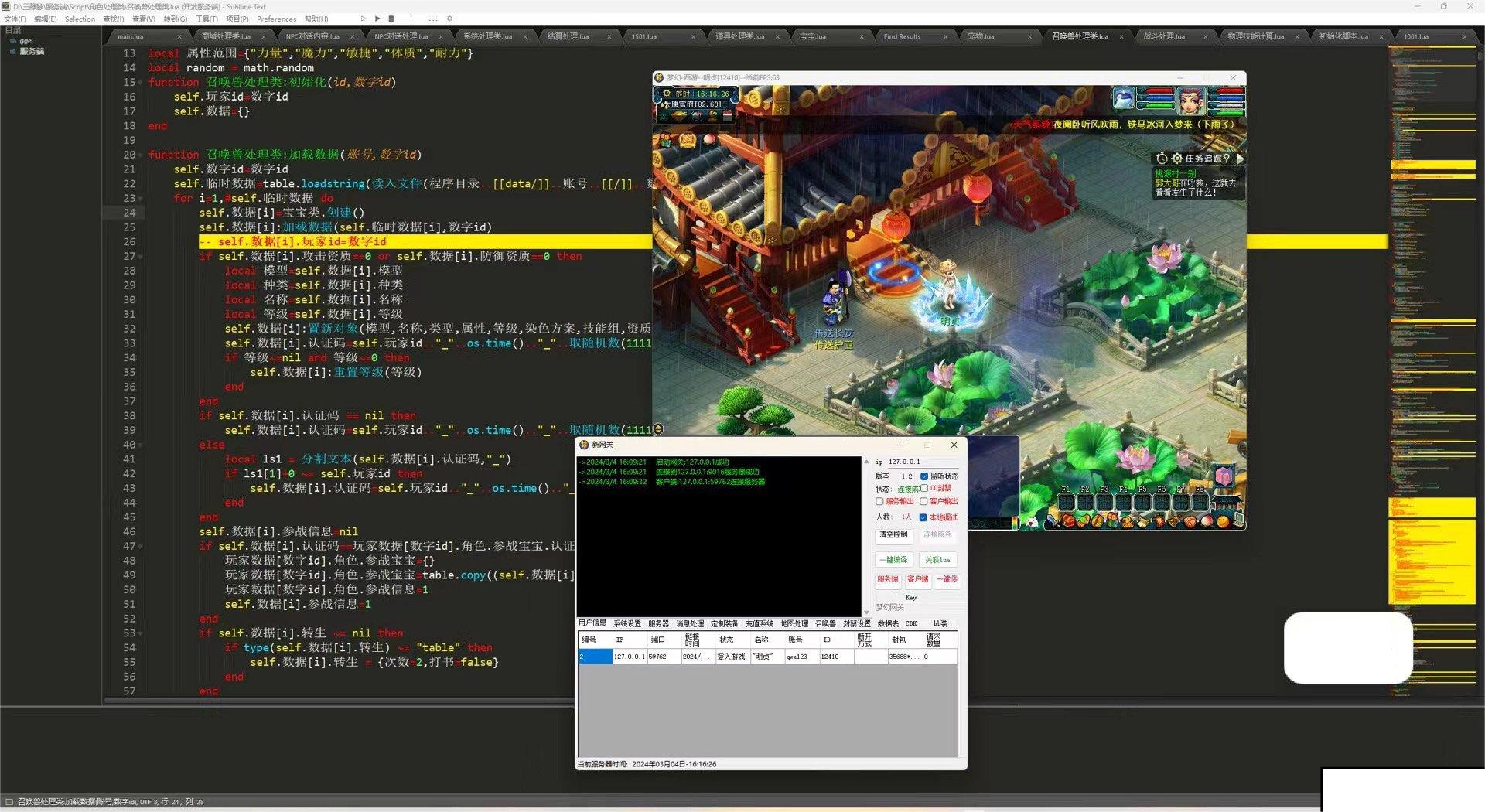Image resolution: width=1485 pixels, height=812 pixels.
Task: Click the bell icon in game bottom toolbar
Action: (x=1174, y=522)
